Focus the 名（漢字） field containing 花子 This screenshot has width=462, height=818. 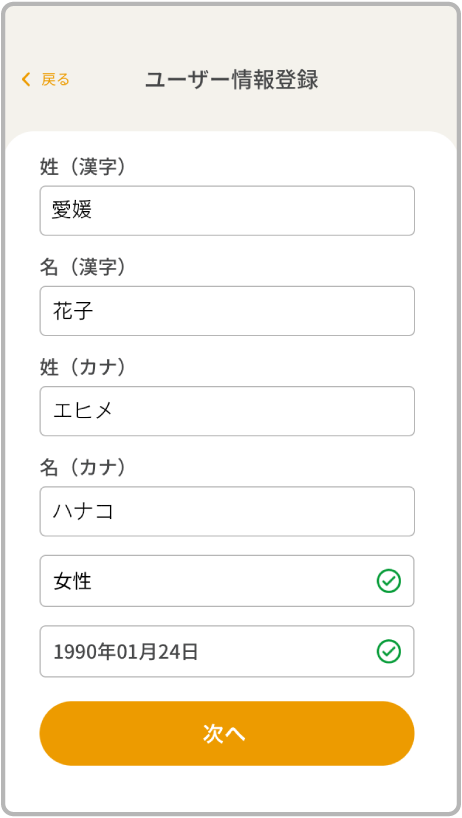227,311
